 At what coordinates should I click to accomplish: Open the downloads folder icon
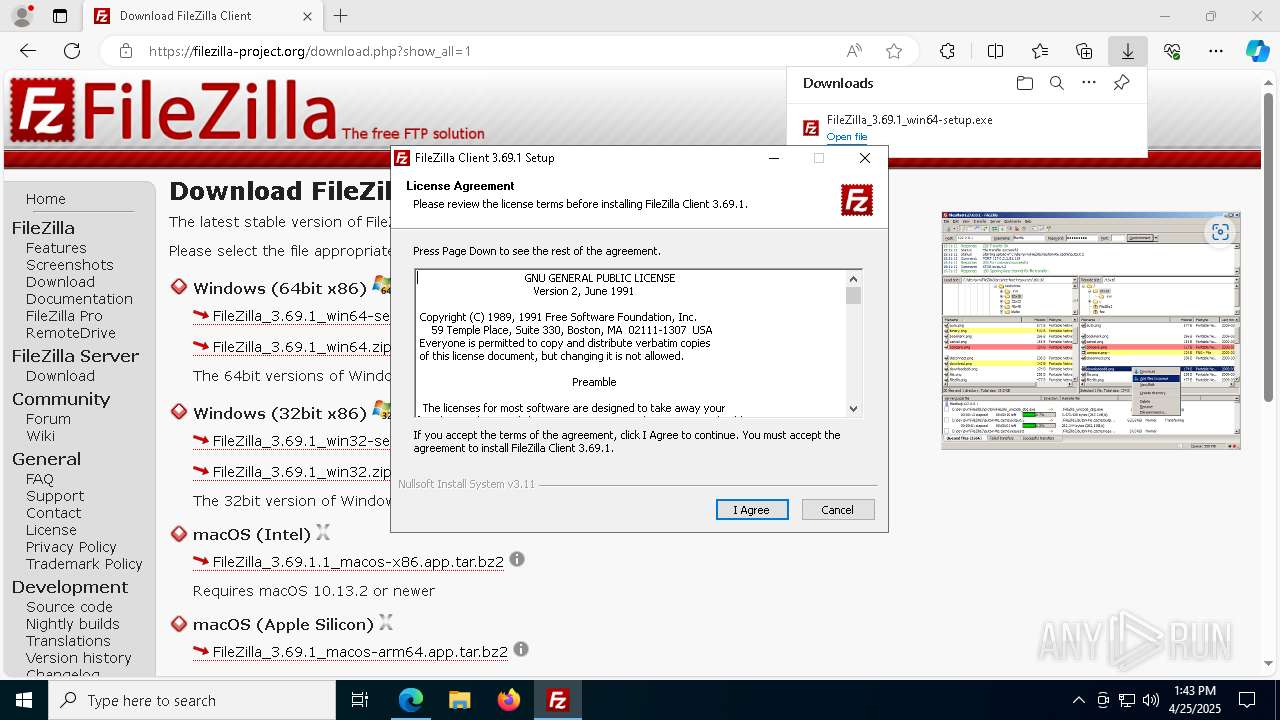point(1025,83)
